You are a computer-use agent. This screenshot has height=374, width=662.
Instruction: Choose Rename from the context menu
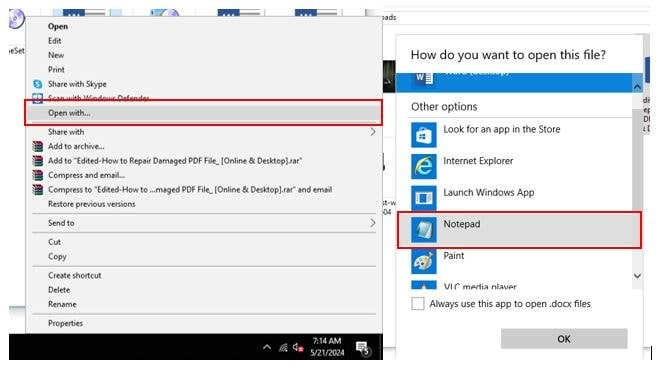pyautogui.click(x=62, y=304)
